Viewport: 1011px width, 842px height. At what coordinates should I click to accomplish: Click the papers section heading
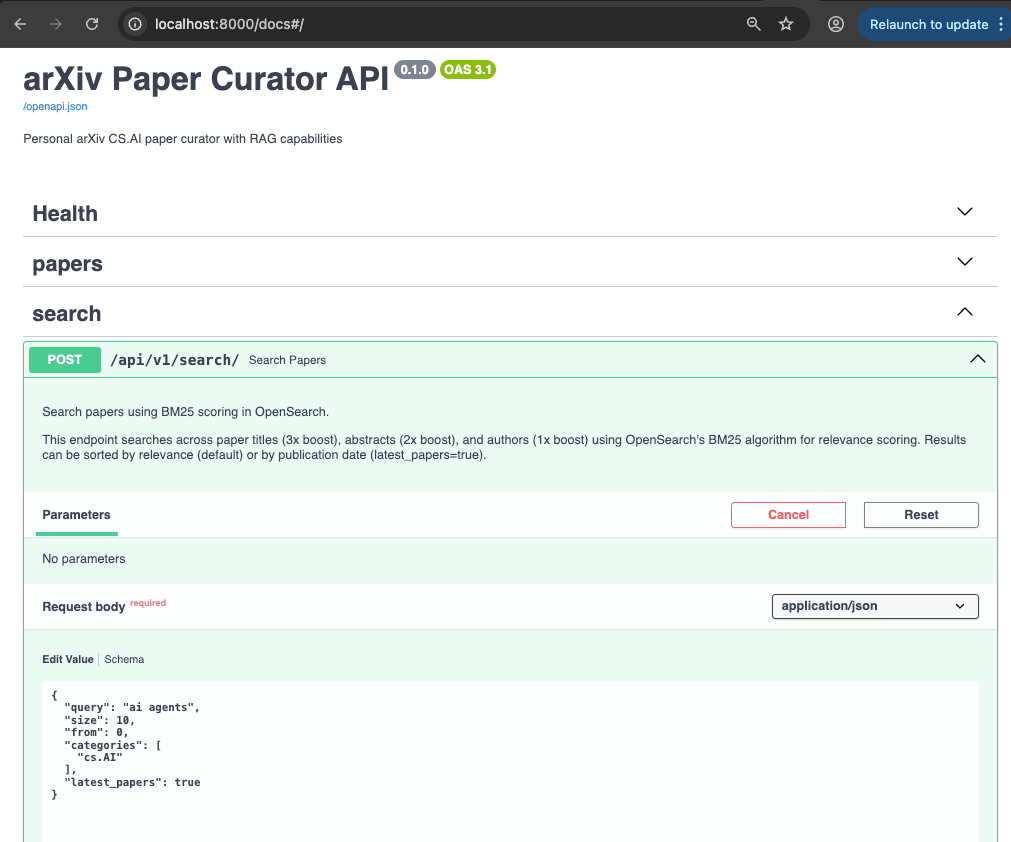click(67, 264)
